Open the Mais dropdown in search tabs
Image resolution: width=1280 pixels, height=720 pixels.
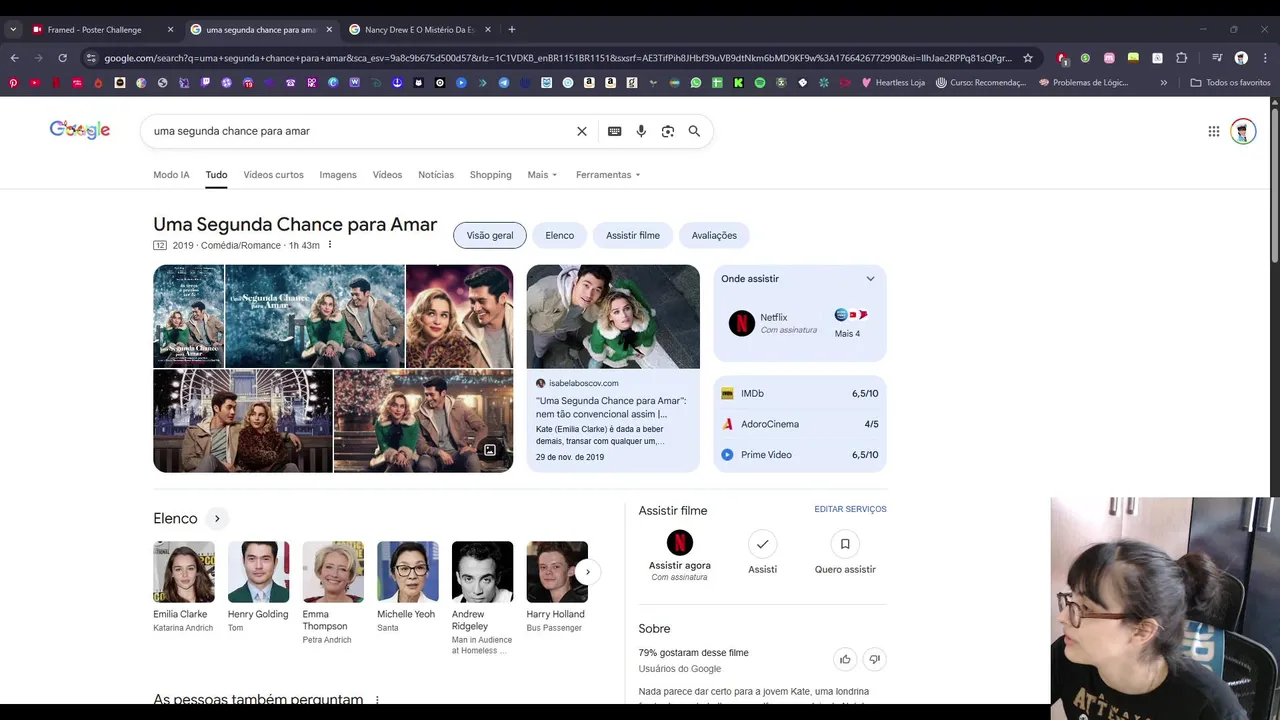tap(542, 175)
